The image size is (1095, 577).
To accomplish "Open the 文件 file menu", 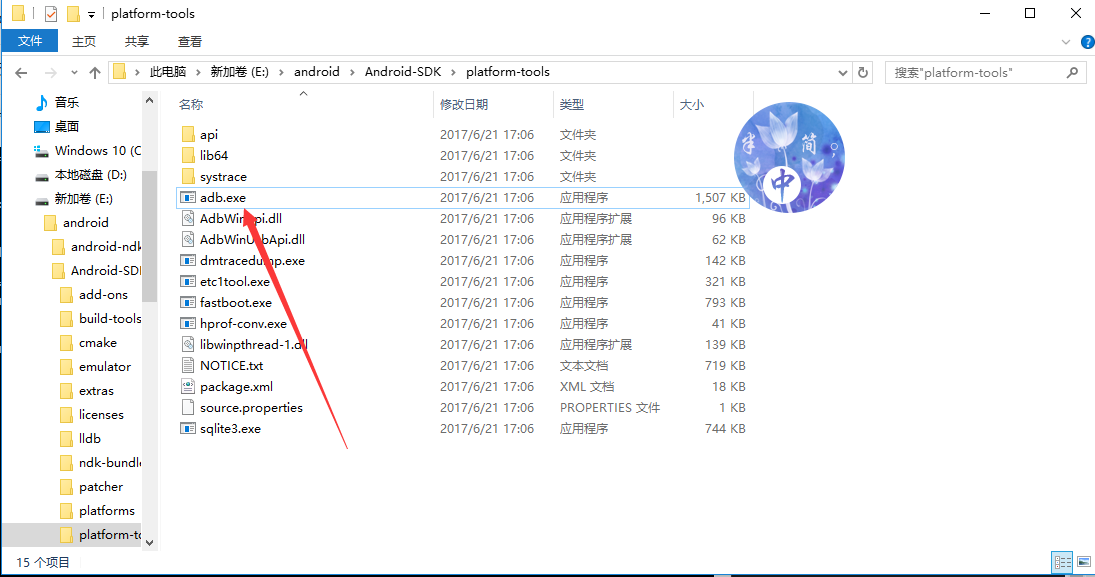I will click(30, 41).
